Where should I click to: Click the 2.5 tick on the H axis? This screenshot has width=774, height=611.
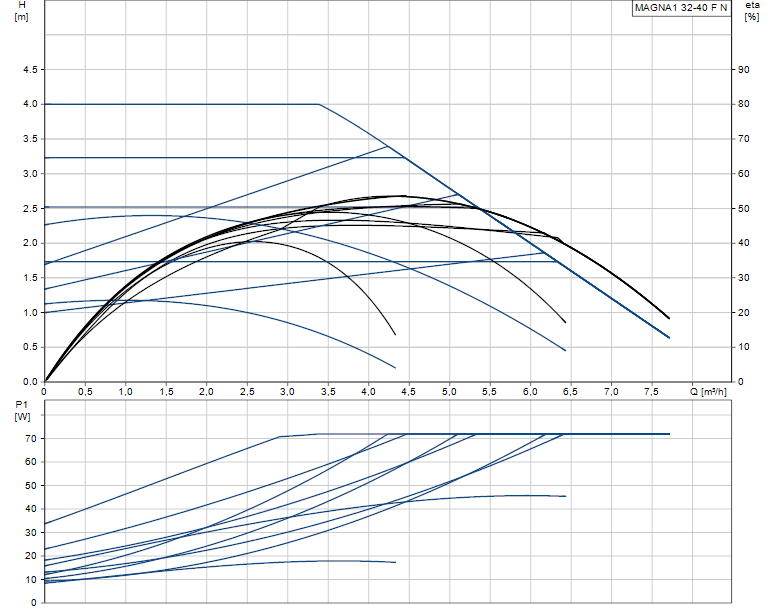[30, 209]
